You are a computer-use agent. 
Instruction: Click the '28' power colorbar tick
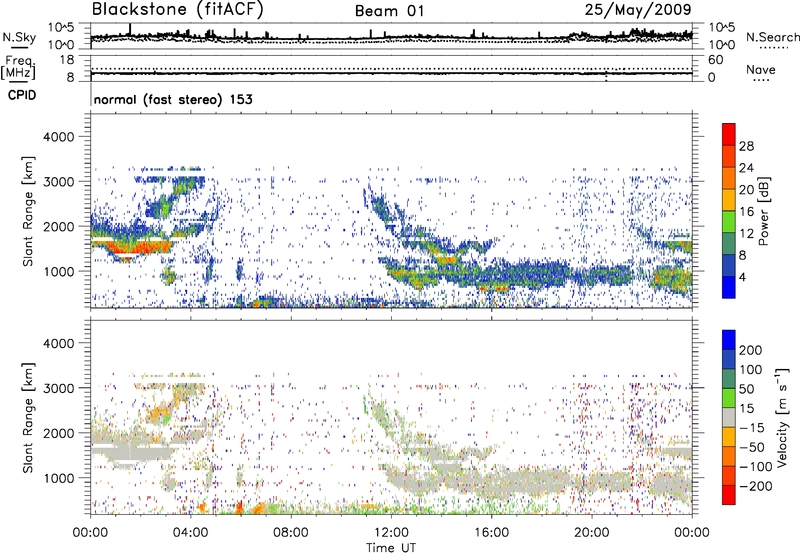[x=746, y=146]
